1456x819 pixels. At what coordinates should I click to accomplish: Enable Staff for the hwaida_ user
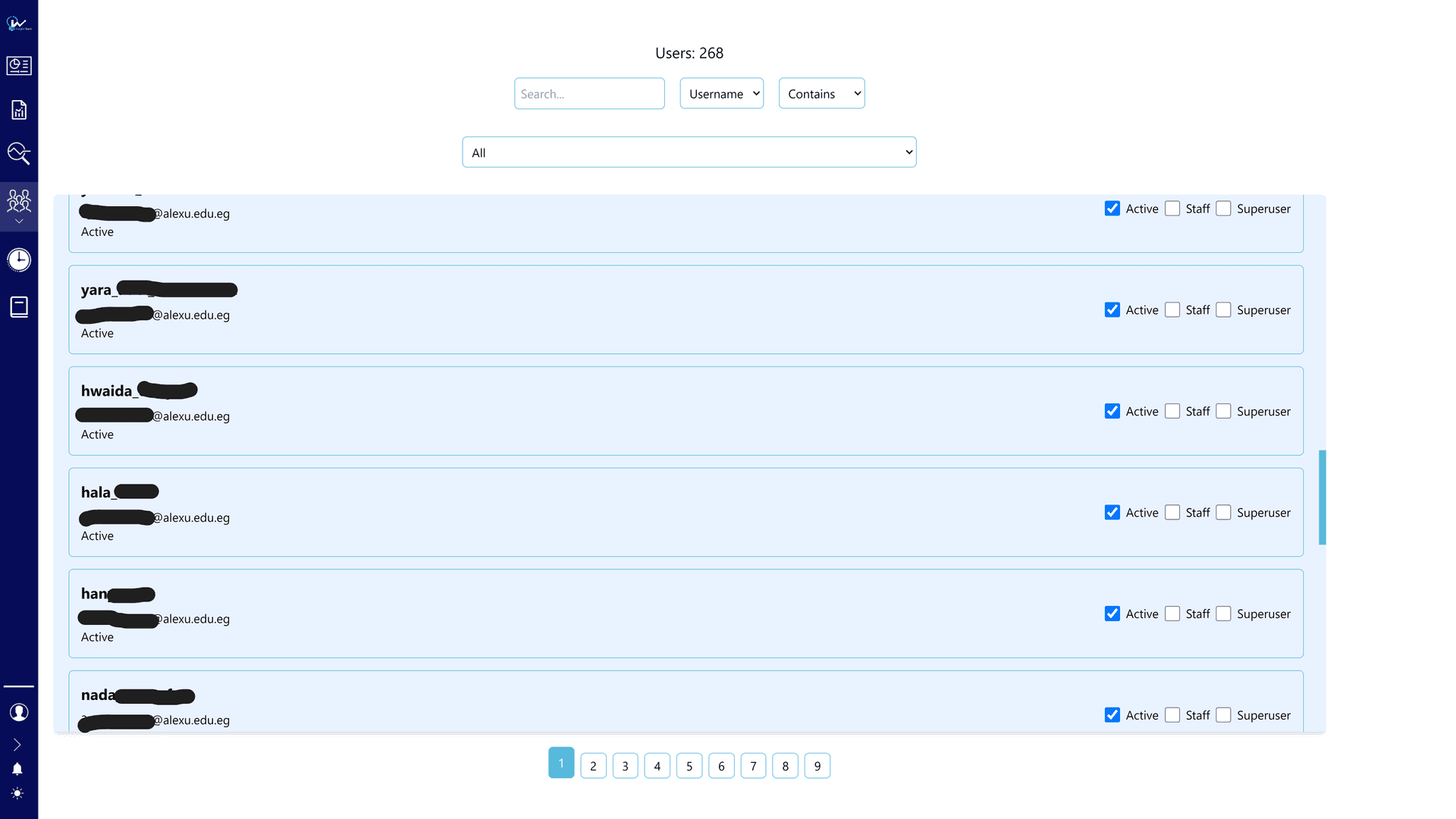click(x=1172, y=411)
